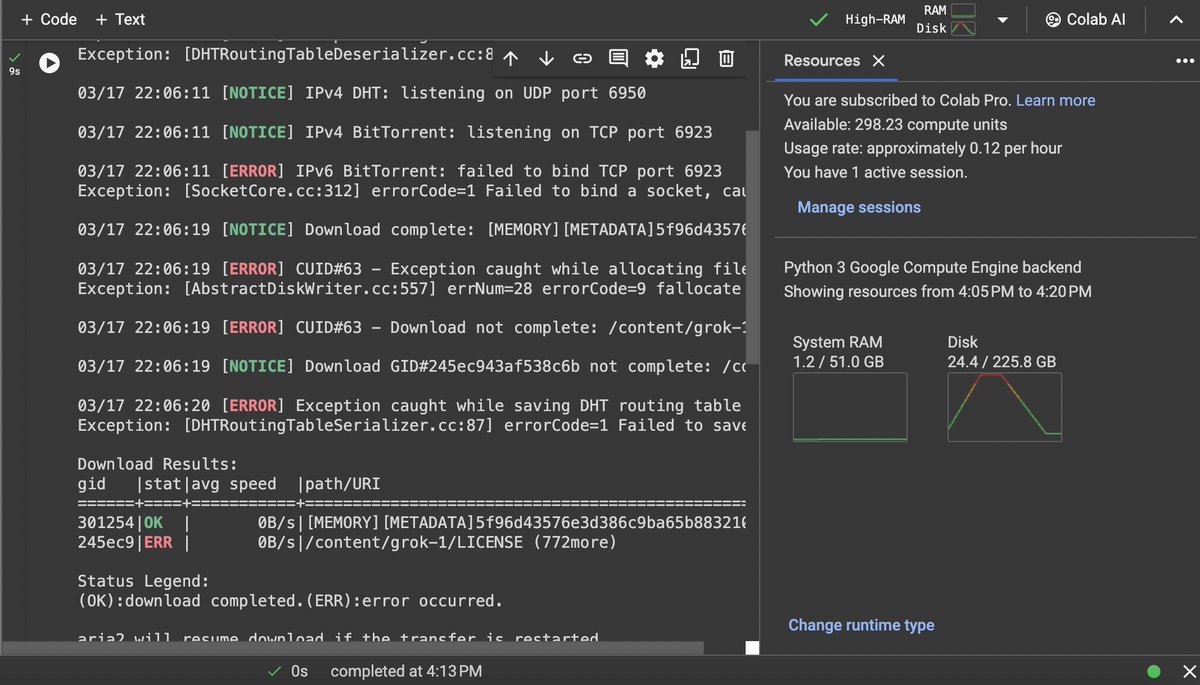Collapse header with chevron up icon

point(1175,20)
